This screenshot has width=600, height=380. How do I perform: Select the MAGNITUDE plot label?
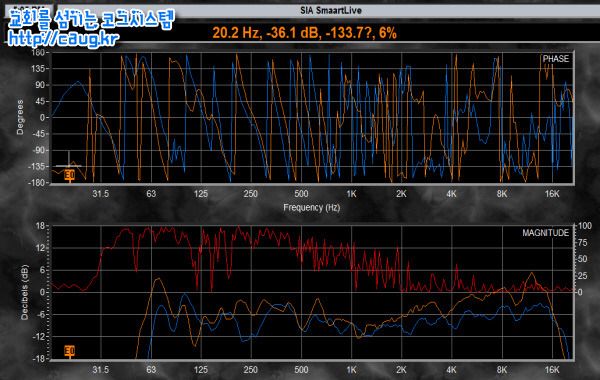pos(545,233)
